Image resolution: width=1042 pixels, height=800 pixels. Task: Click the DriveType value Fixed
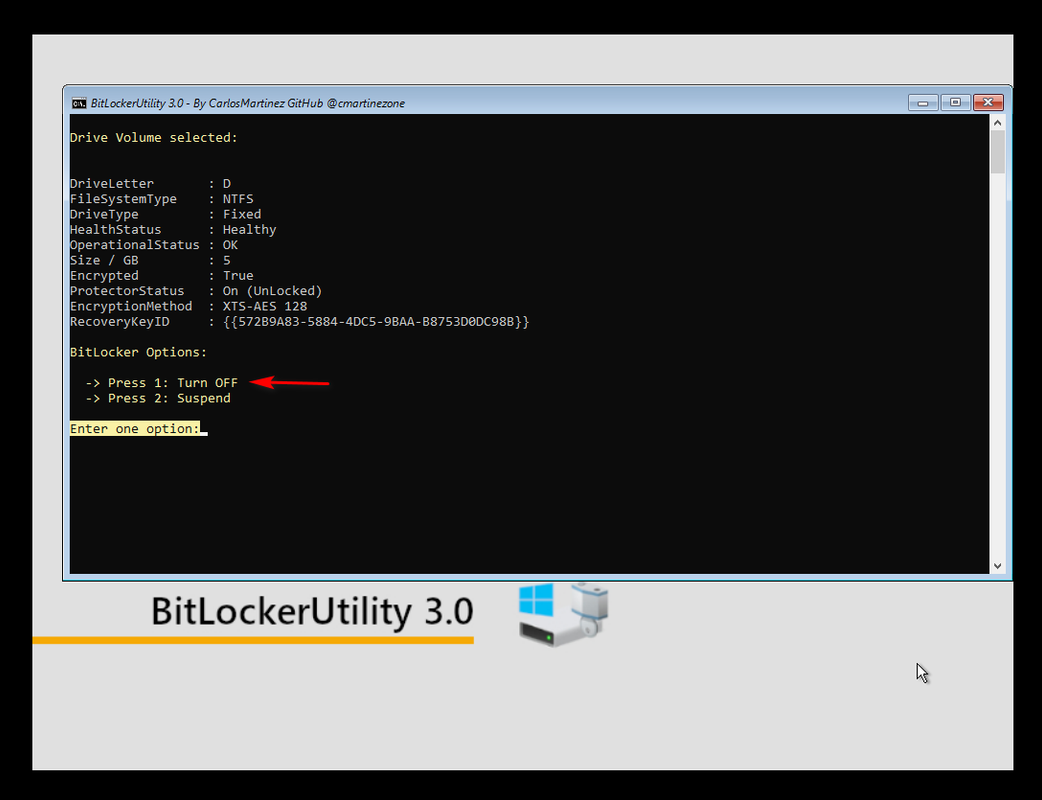[242, 214]
